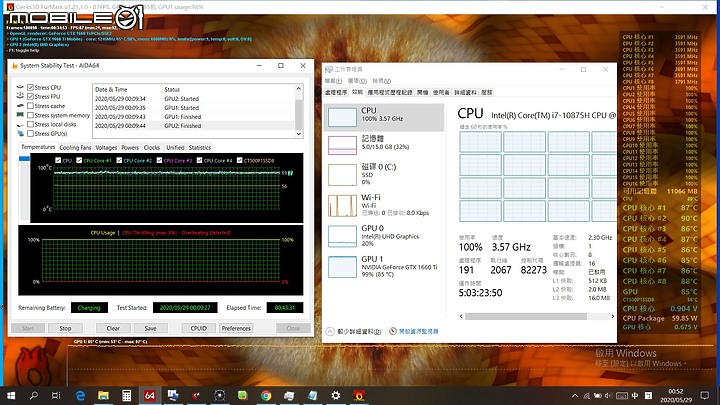Open Task View from taskbar

point(56,395)
